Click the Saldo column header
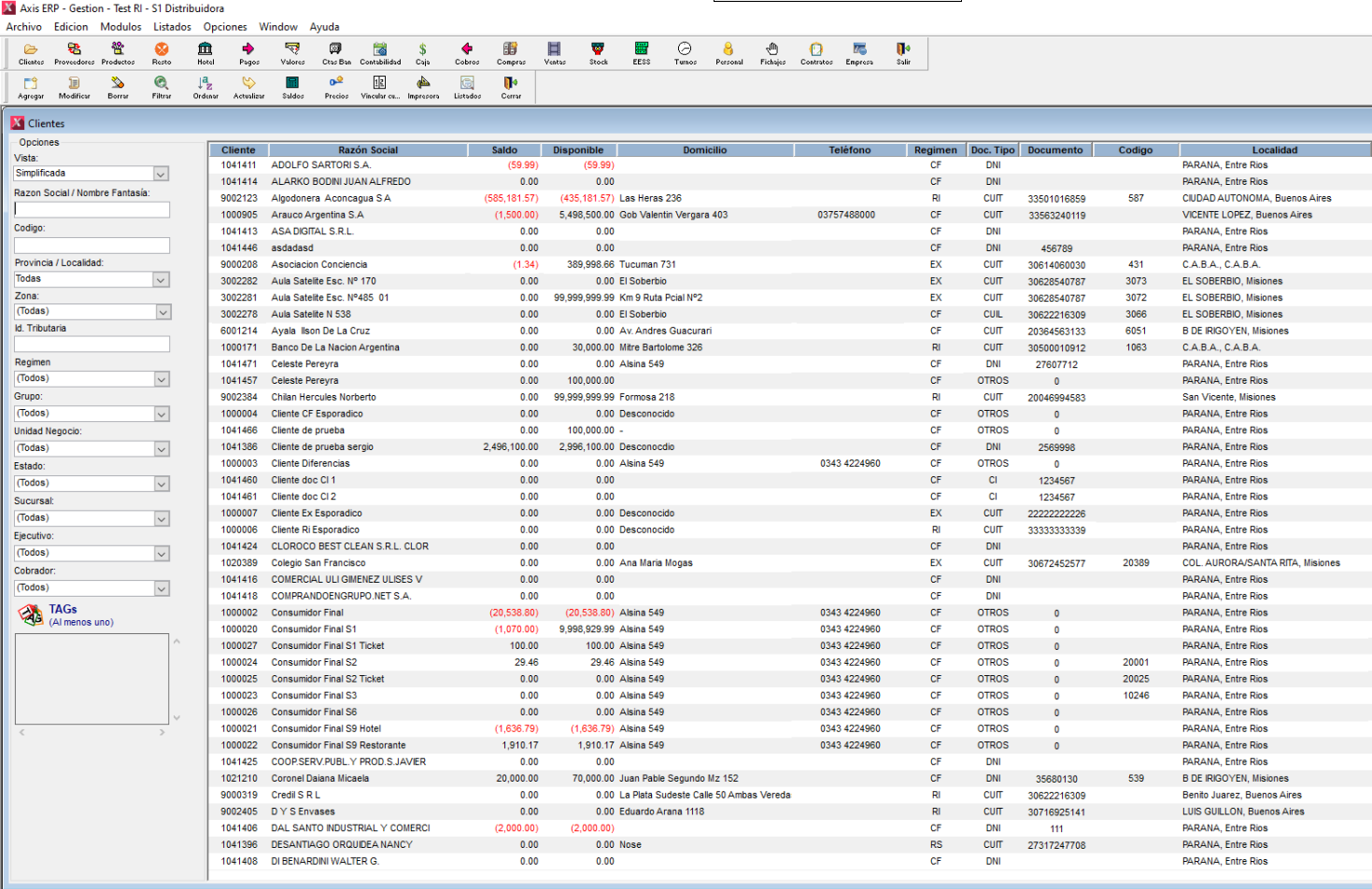This screenshot has width=1372, height=889. pyautogui.click(x=504, y=150)
